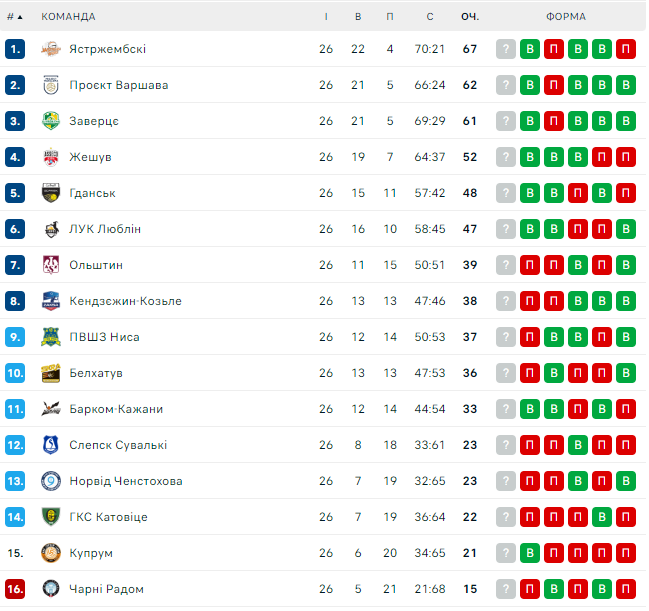Sort table by rank number column
Screen dimensions: 649x611
coord(14,16)
